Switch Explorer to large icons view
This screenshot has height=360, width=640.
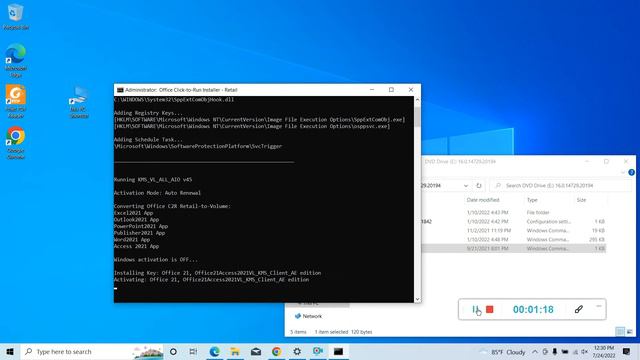[629, 332]
